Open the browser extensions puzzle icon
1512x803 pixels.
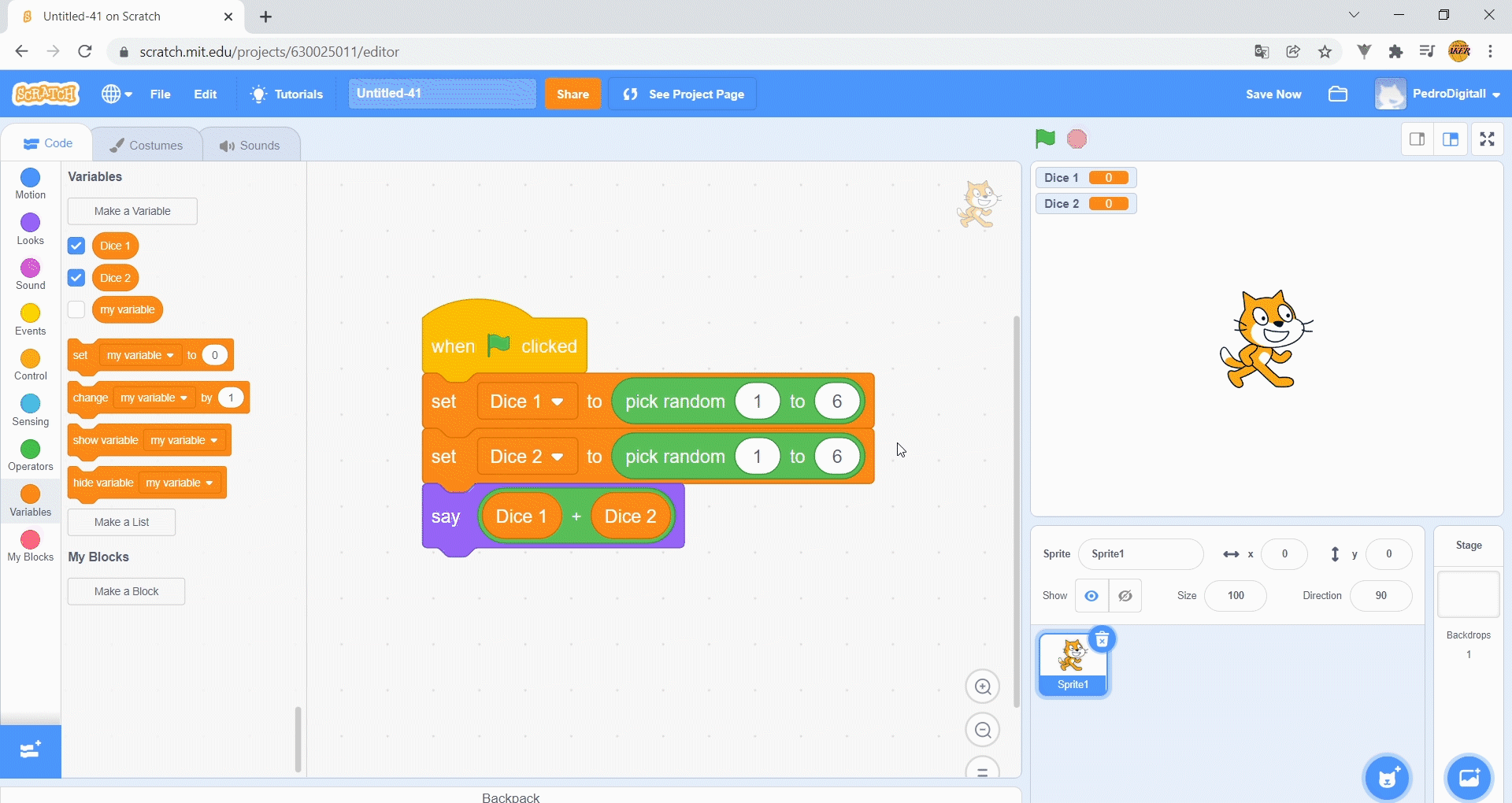(x=1395, y=51)
